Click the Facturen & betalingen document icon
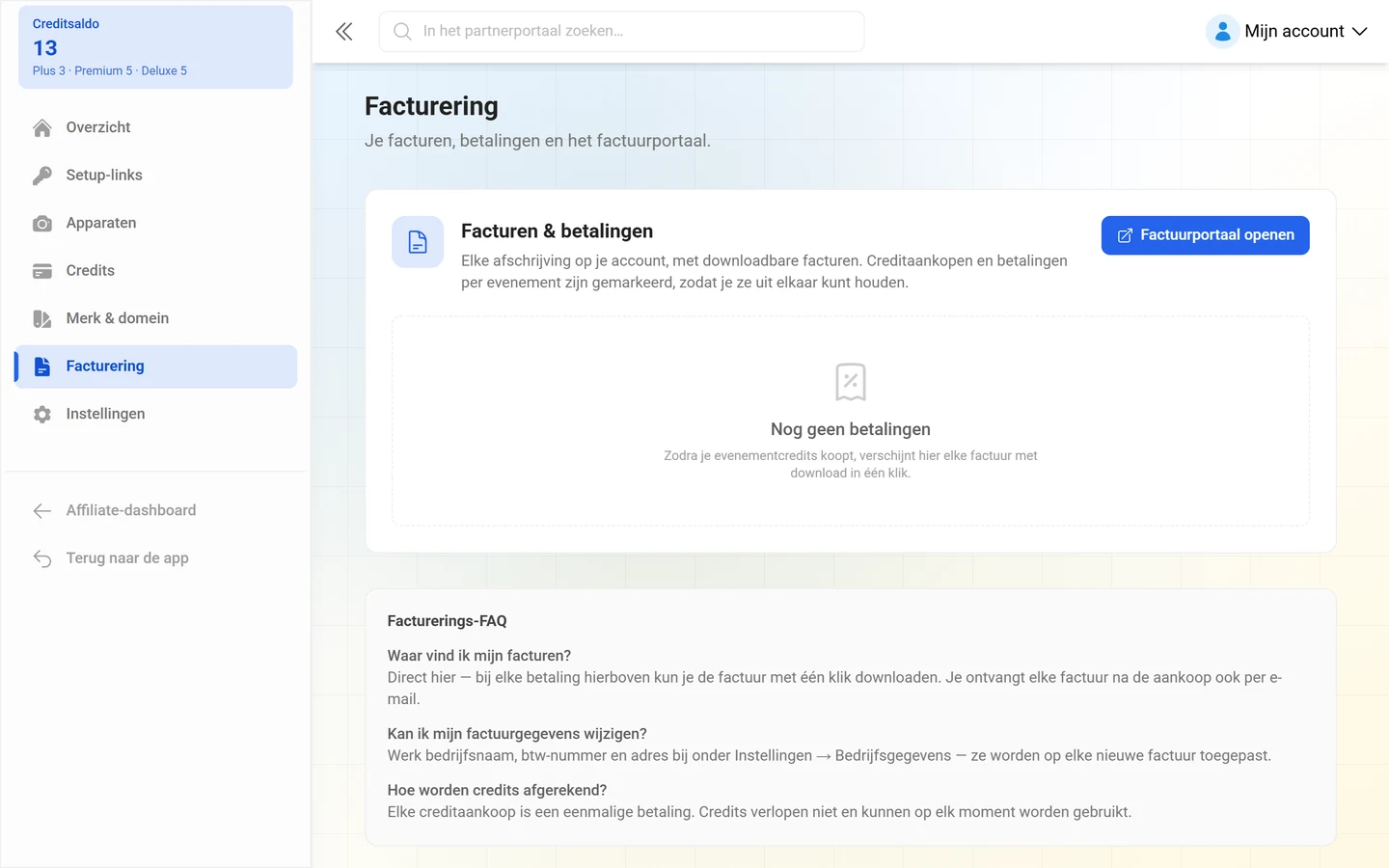 (418, 242)
